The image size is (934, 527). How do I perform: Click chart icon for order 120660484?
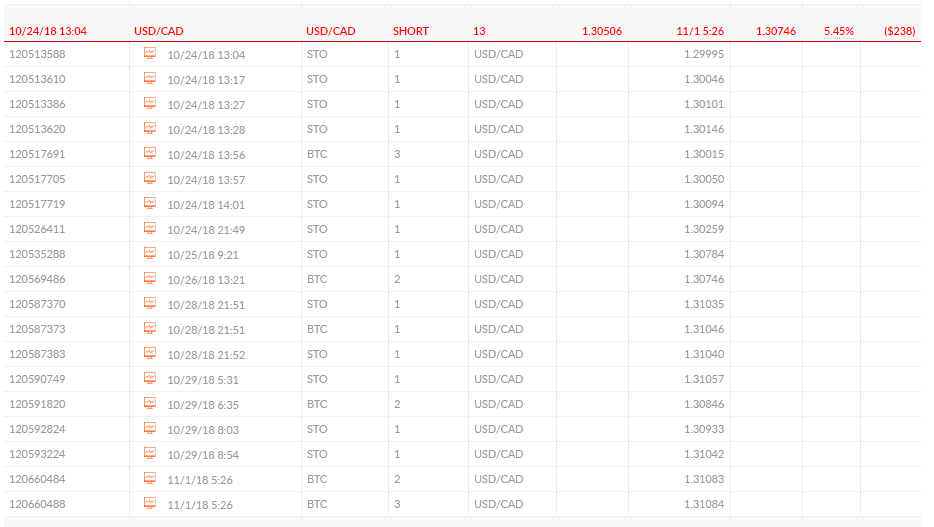pos(150,478)
